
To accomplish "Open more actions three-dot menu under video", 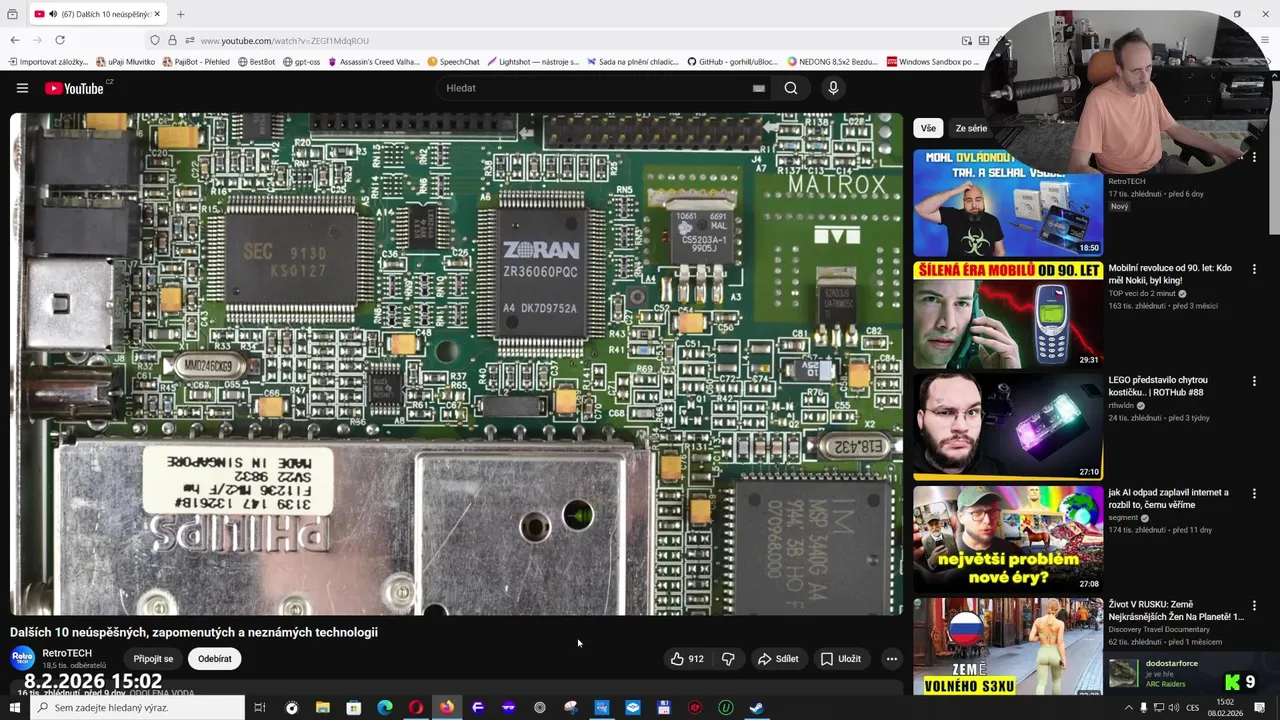I will 891,659.
